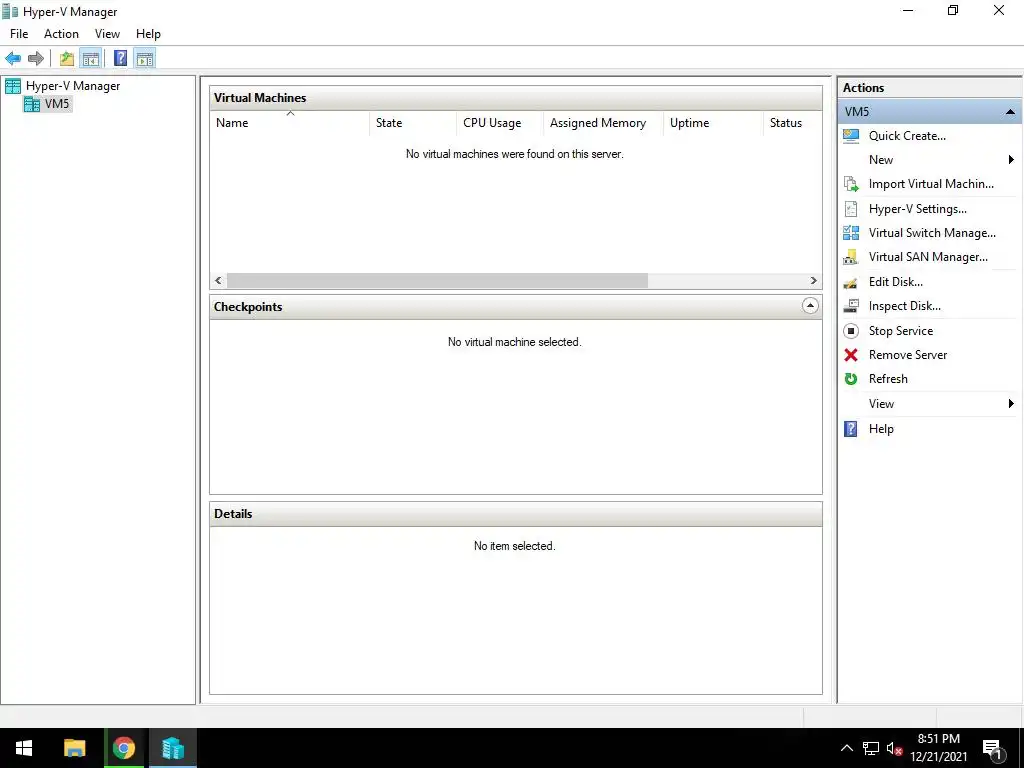1024x768 pixels.
Task: Sort by Uptime column header
Action: 713,123
